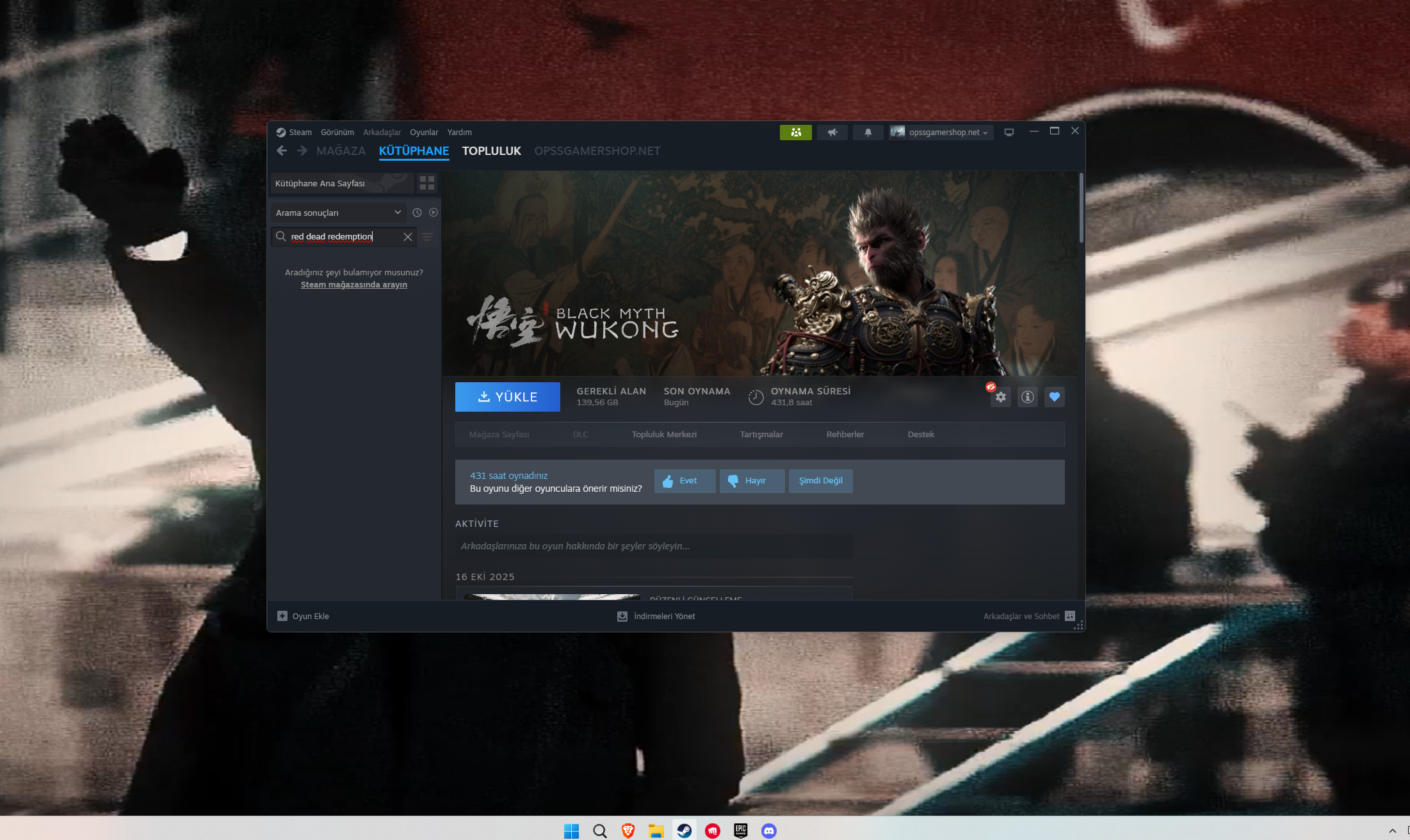Go back with the left arrow

pos(282,150)
